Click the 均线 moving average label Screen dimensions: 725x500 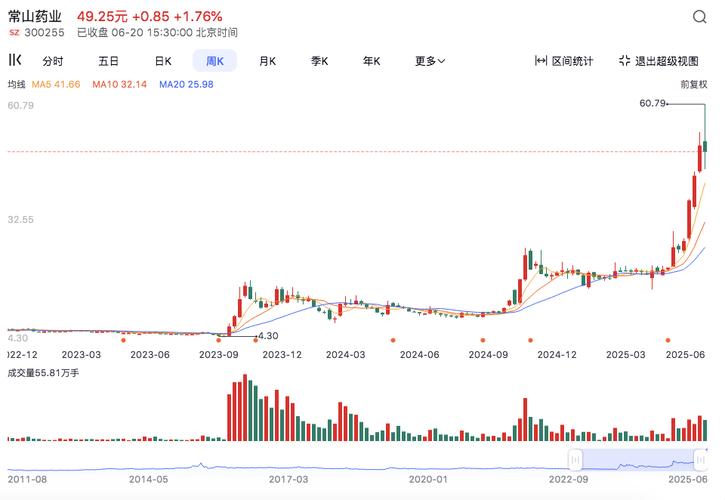click(17, 85)
